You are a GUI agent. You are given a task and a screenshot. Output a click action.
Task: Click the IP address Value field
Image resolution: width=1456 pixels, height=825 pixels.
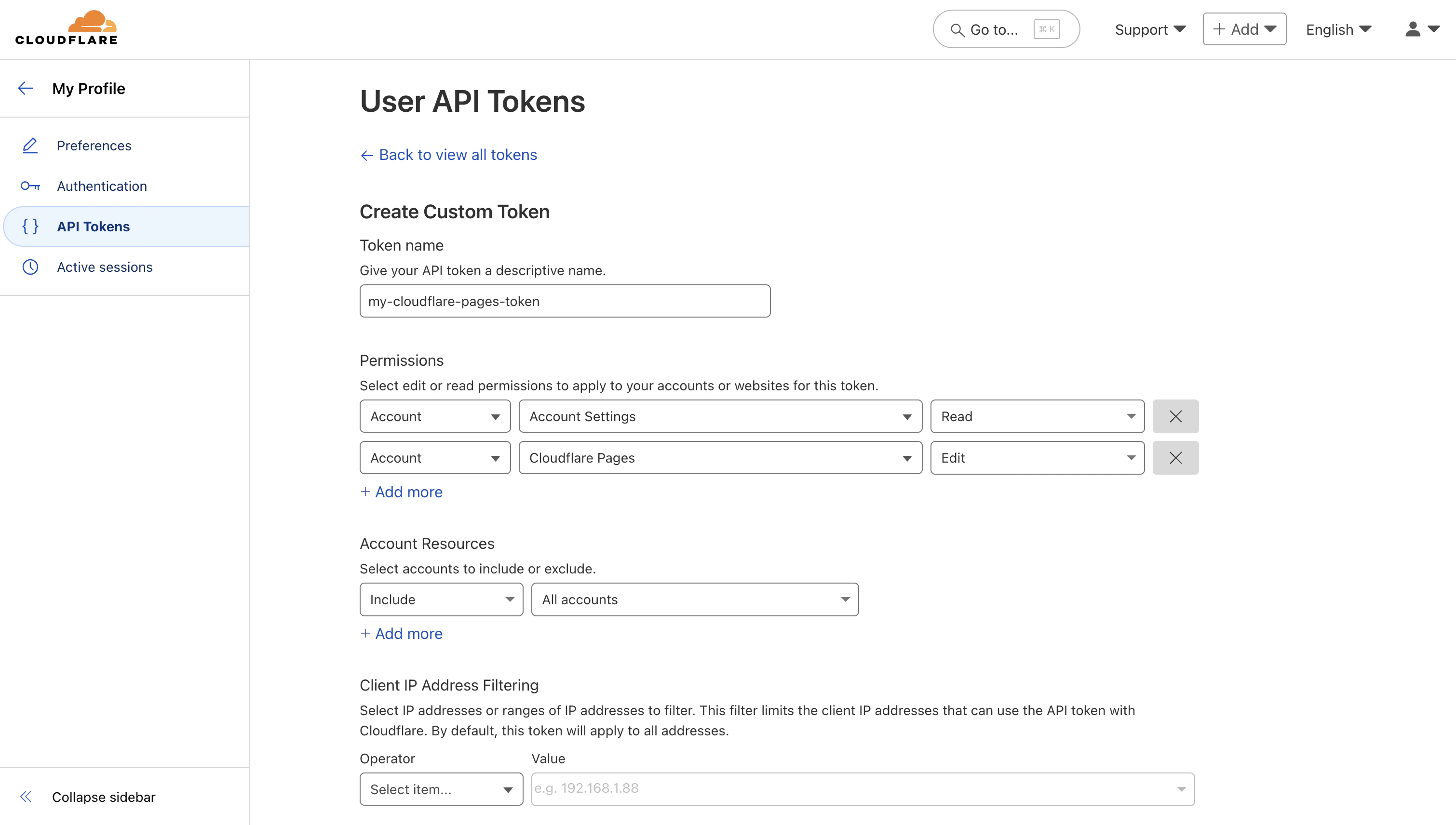pyautogui.click(x=863, y=789)
